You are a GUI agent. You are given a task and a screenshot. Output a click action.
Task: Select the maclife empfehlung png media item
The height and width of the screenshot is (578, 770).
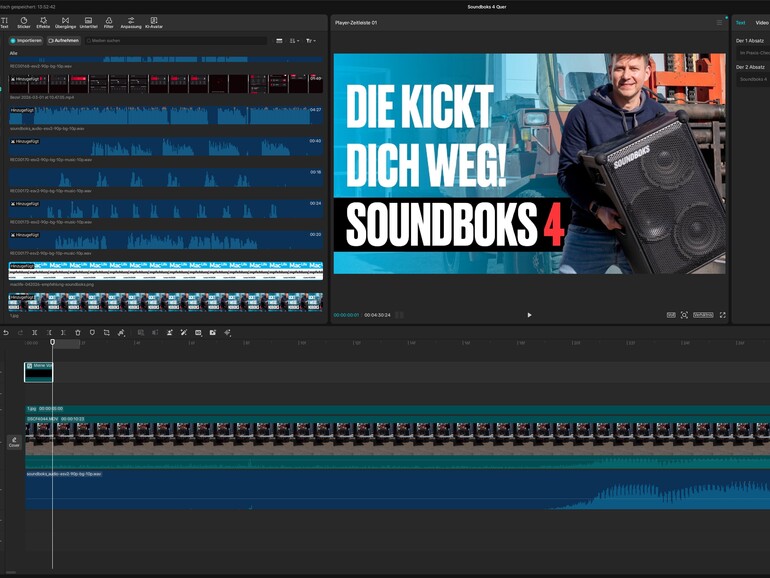click(x=166, y=271)
